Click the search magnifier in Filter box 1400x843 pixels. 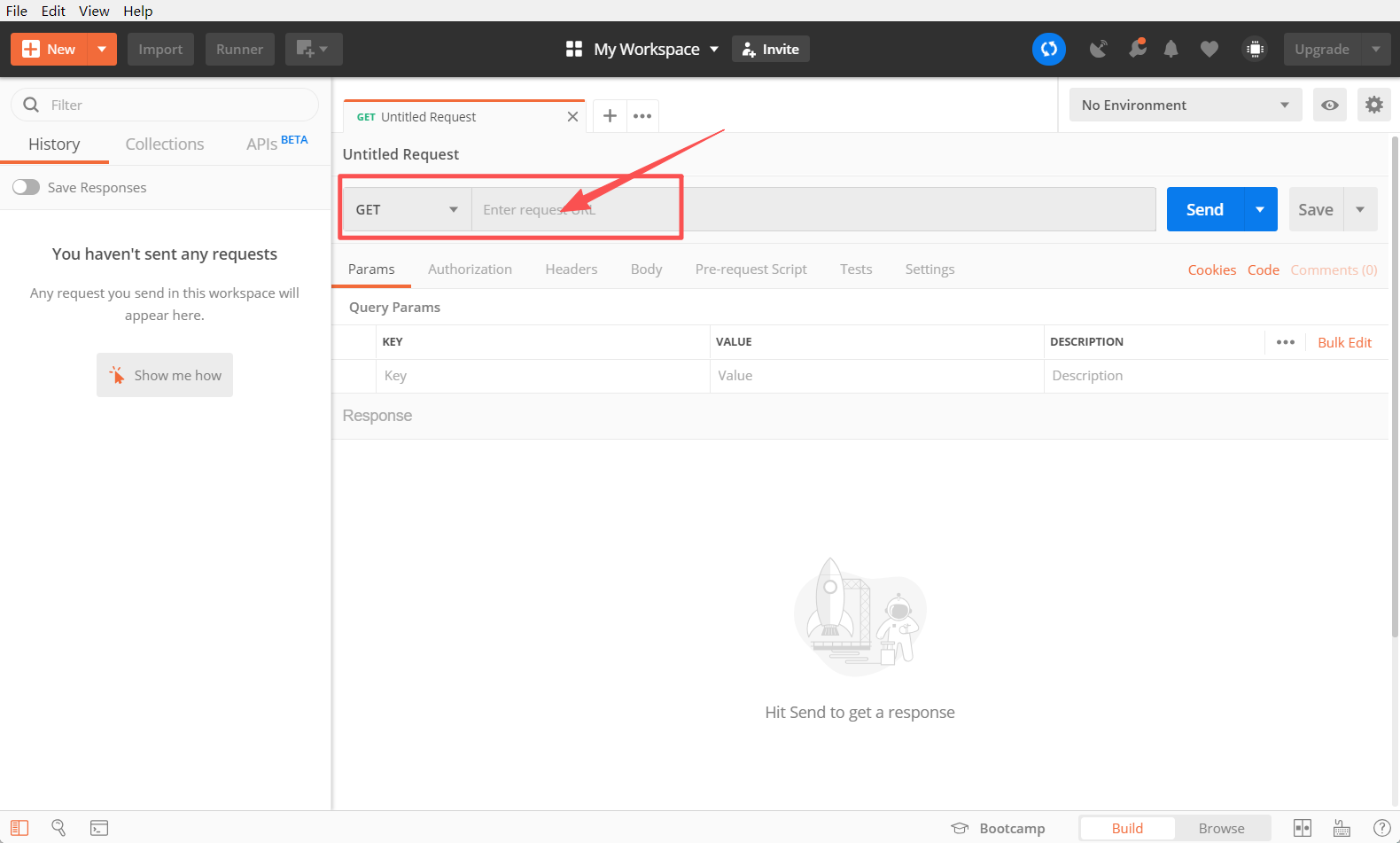tap(31, 105)
